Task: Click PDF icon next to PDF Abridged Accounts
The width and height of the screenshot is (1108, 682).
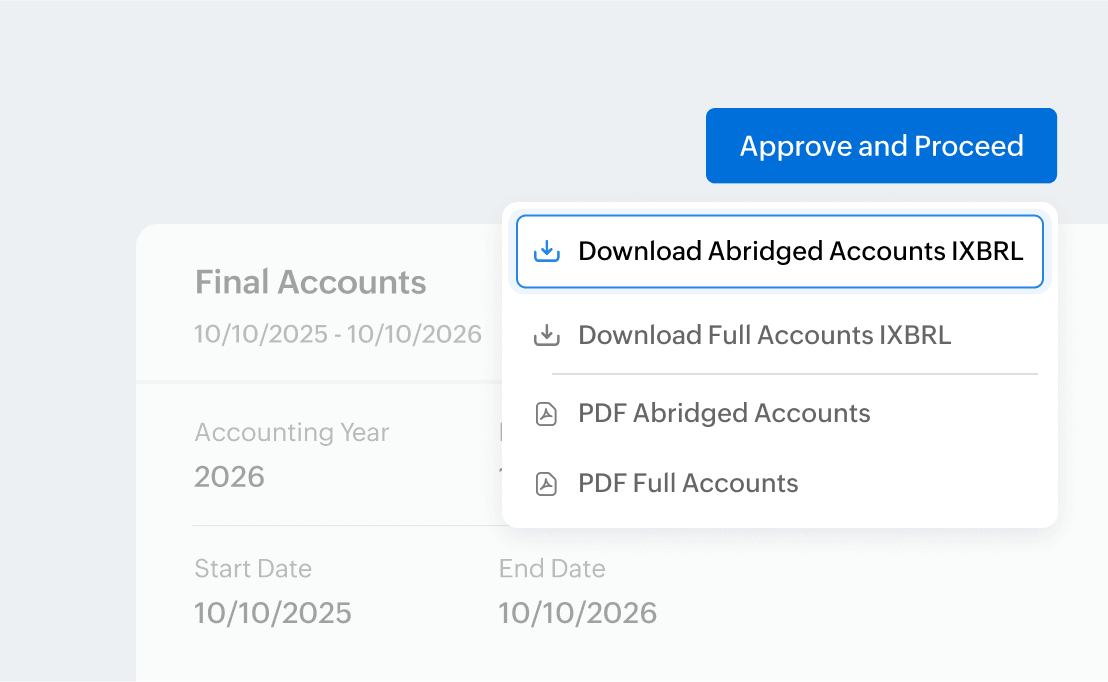Action: pyautogui.click(x=546, y=414)
